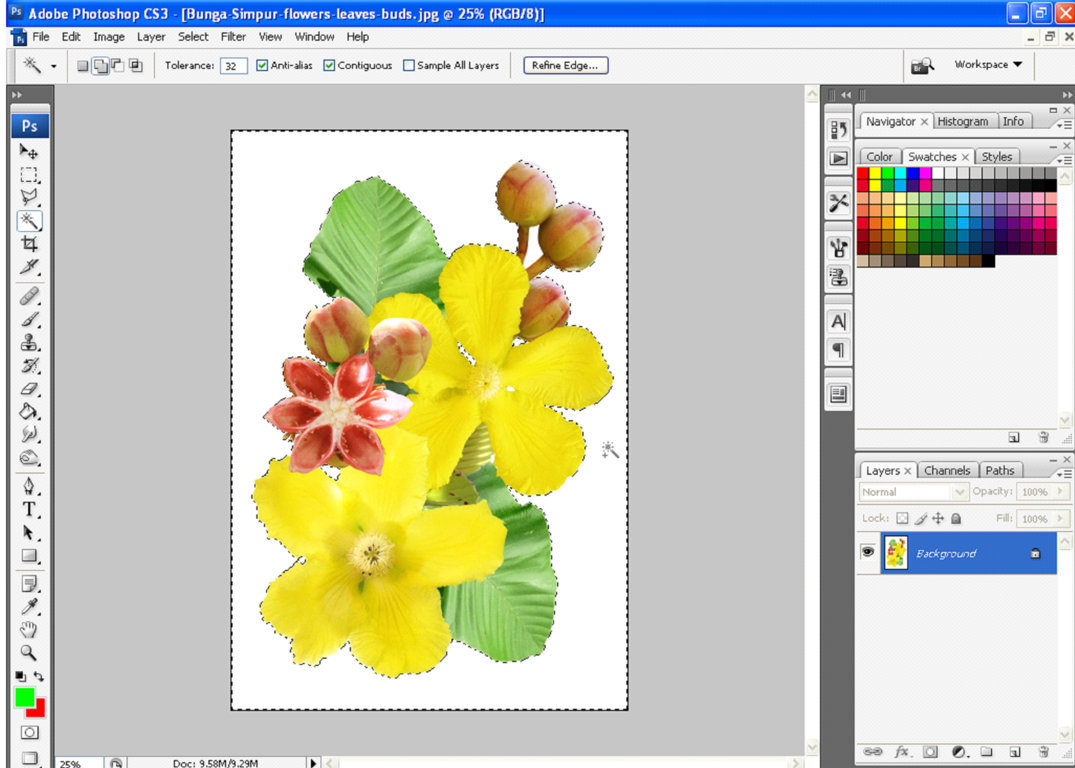1075x768 pixels.
Task: Toggle Lock all padlock icon
Action: coord(956,518)
